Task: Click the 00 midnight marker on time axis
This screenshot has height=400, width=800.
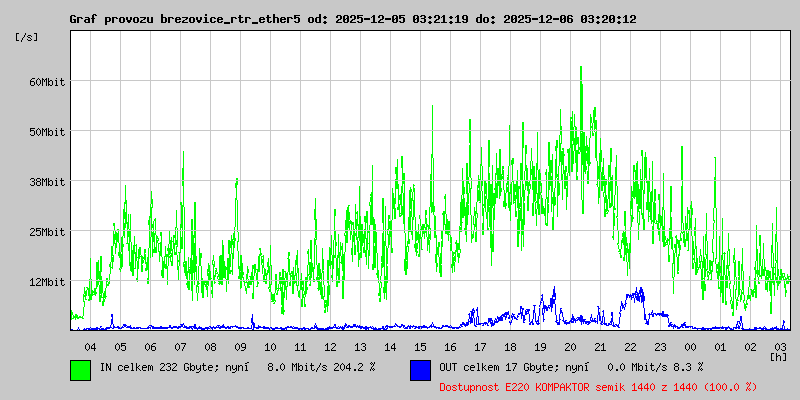Action: 690,346
